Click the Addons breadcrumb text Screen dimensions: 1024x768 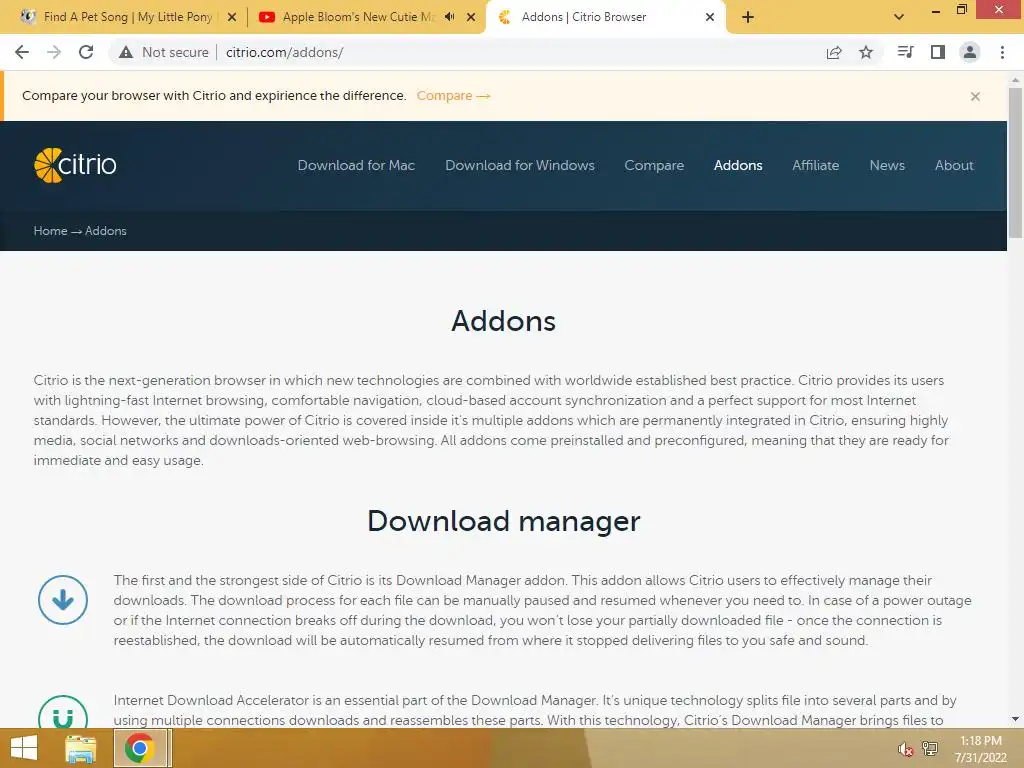click(106, 231)
